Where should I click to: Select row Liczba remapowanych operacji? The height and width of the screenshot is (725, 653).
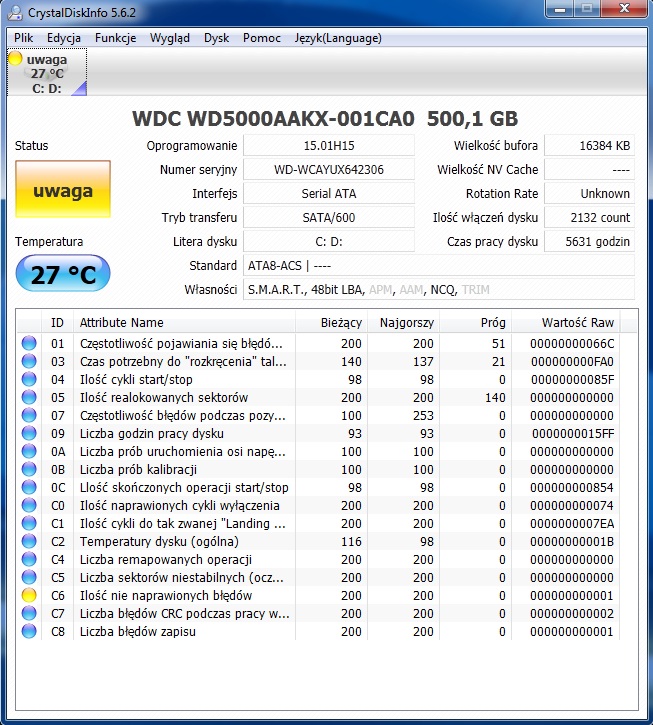click(x=319, y=559)
